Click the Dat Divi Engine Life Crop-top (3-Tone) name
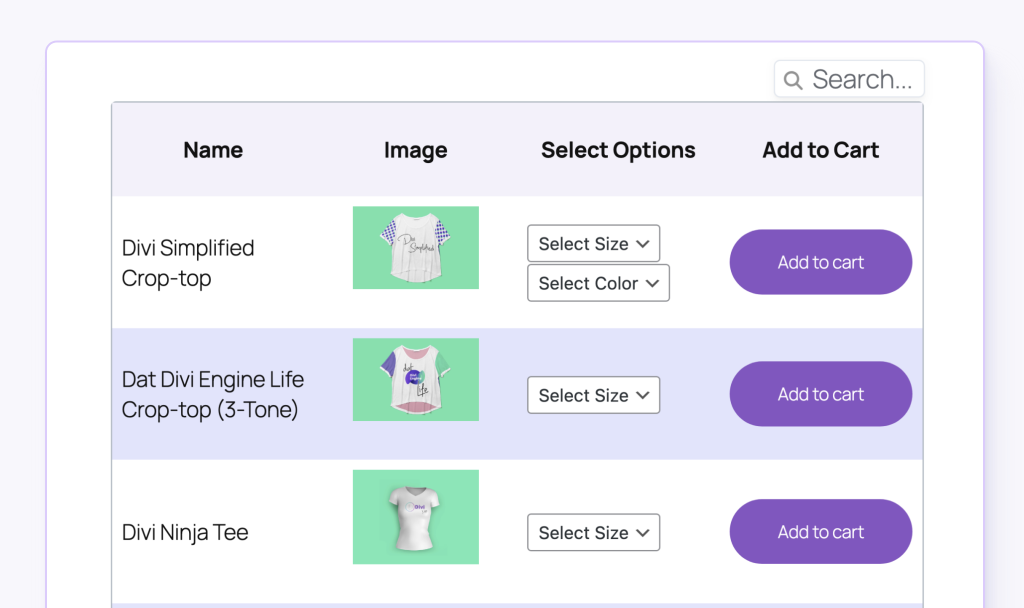 click(x=213, y=394)
